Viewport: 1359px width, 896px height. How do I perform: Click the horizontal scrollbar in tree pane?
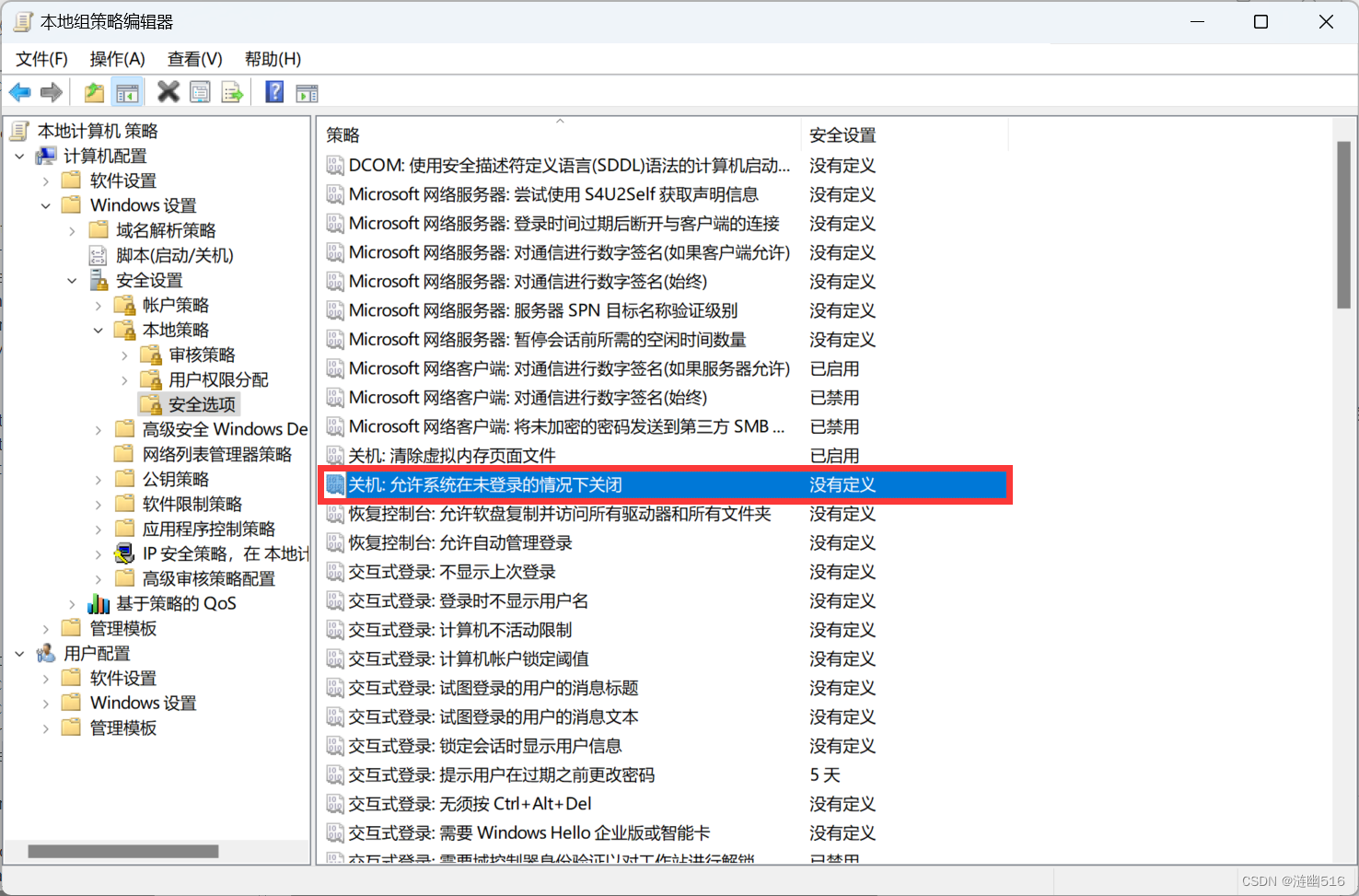click(x=123, y=852)
